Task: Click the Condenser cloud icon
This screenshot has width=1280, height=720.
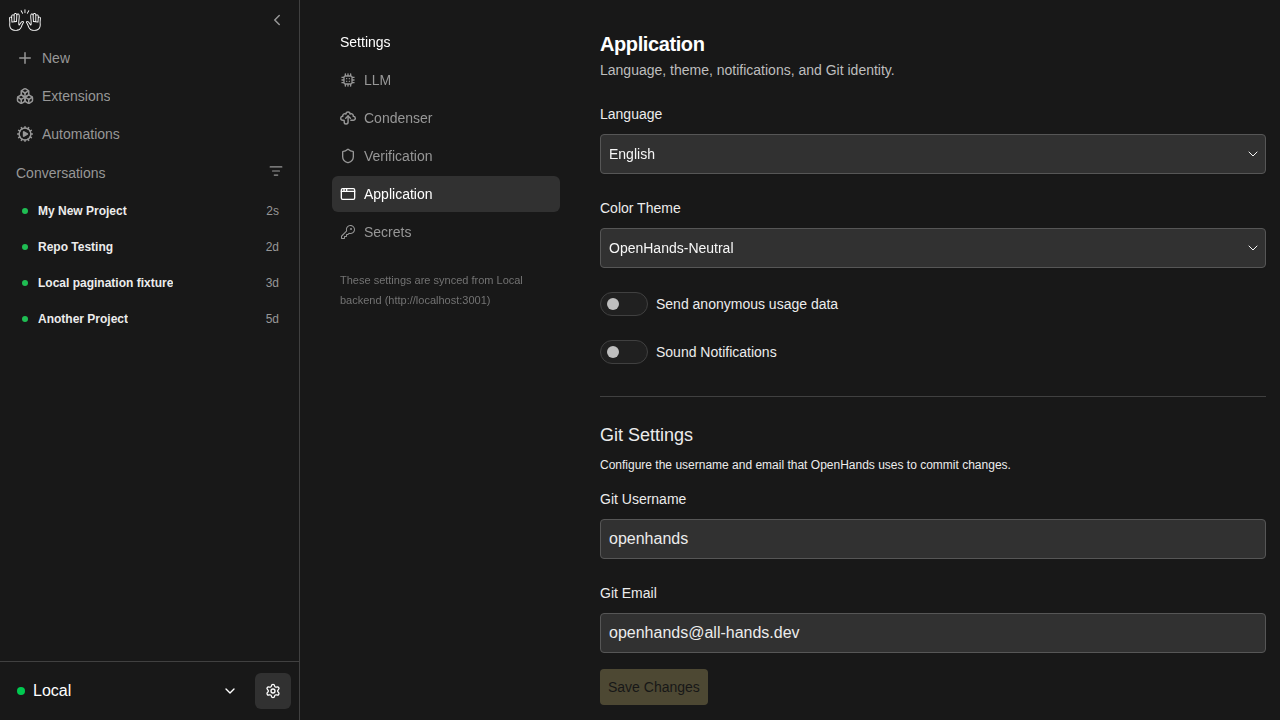Action: pos(348,118)
